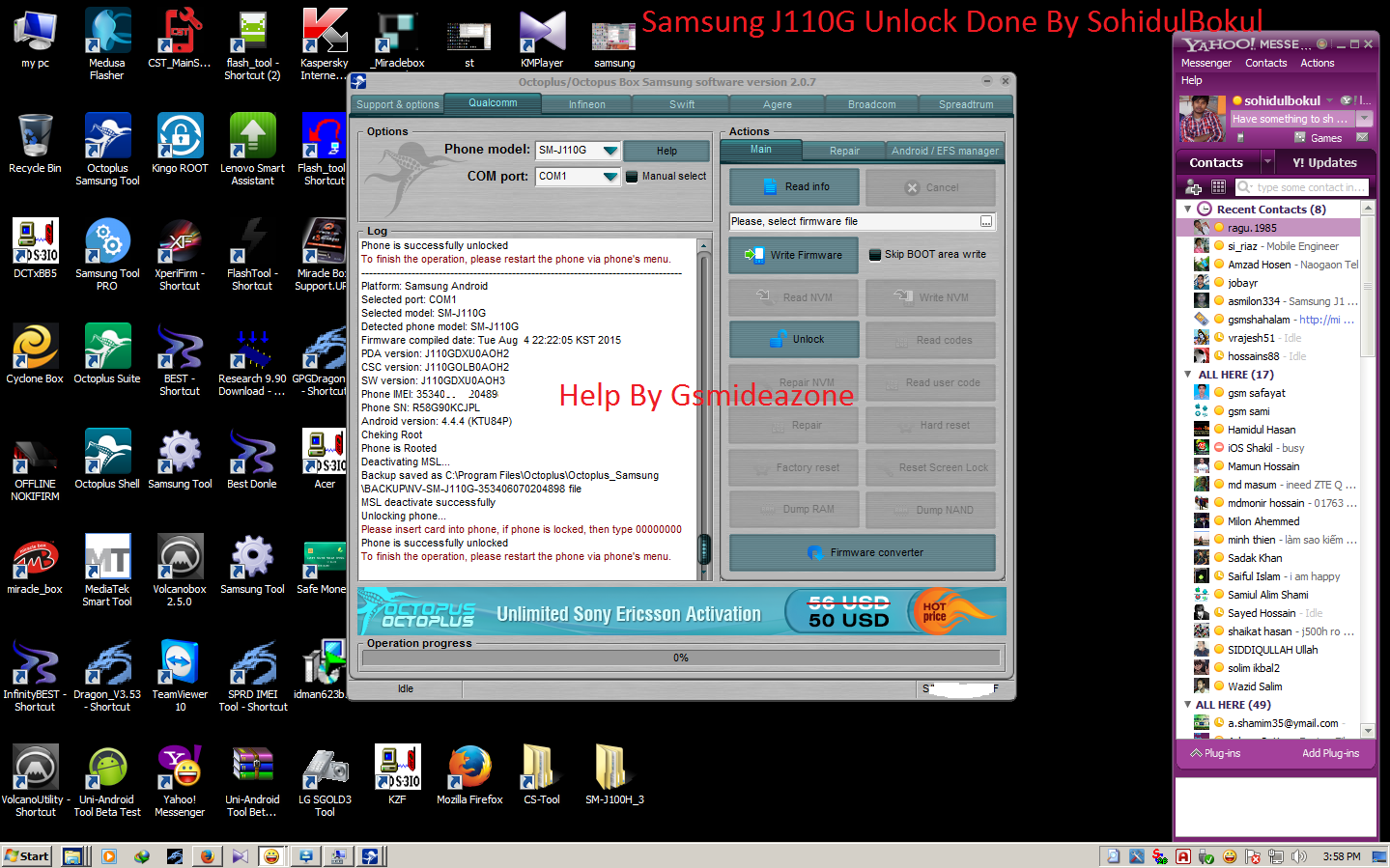Open Kaspersky Internet desktop icon
Screen dimensions: 1390x868
(325, 43)
